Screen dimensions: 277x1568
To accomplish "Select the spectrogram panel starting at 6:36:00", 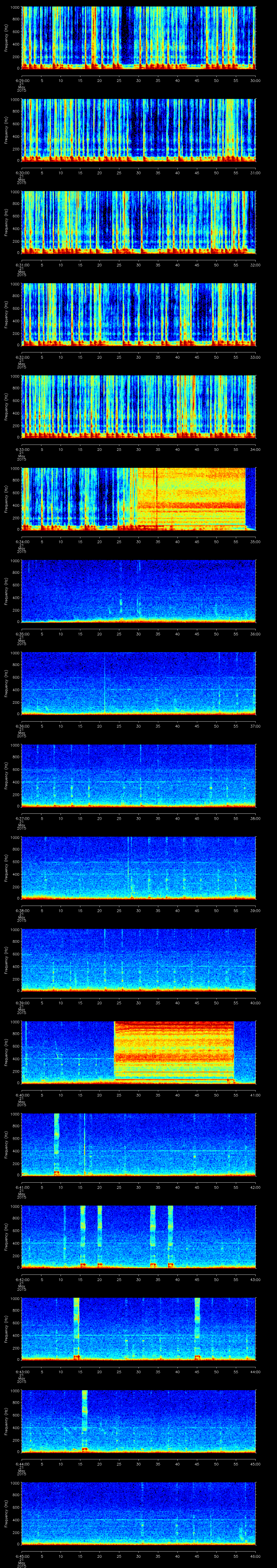I will click(x=139, y=683).
